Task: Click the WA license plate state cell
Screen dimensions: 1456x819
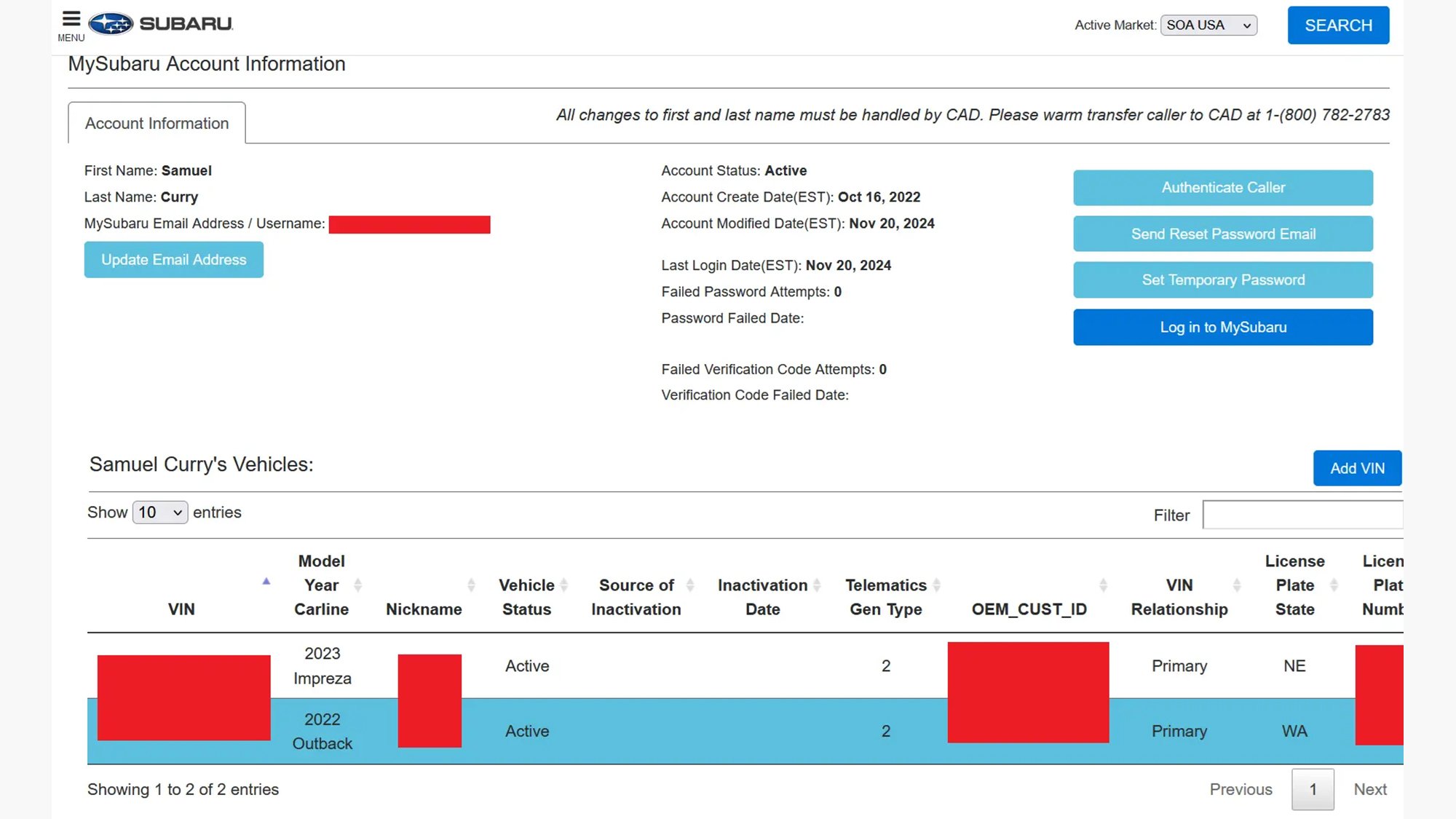Action: tap(1294, 732)
